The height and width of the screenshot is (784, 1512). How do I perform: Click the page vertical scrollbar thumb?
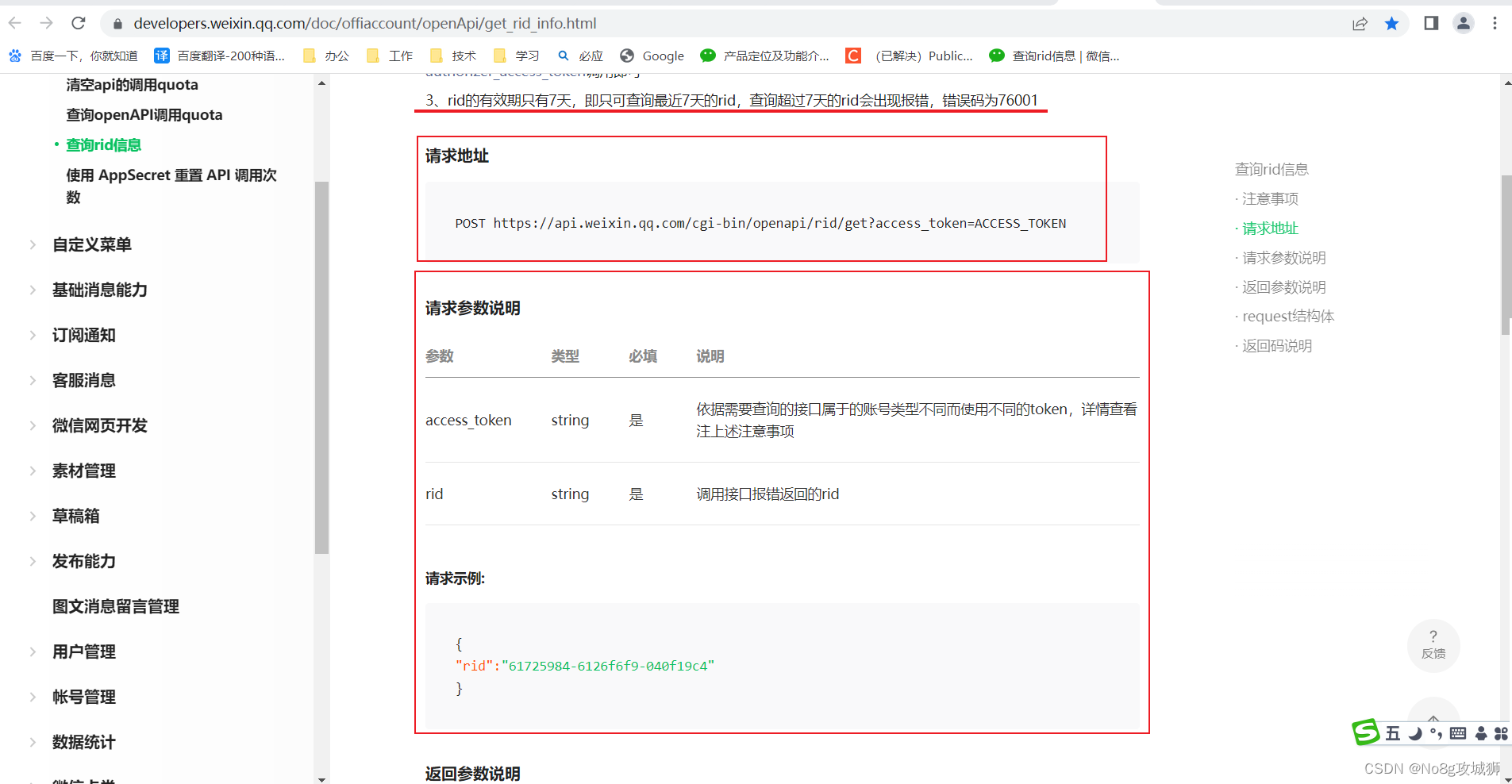[x=1506, y=254]
